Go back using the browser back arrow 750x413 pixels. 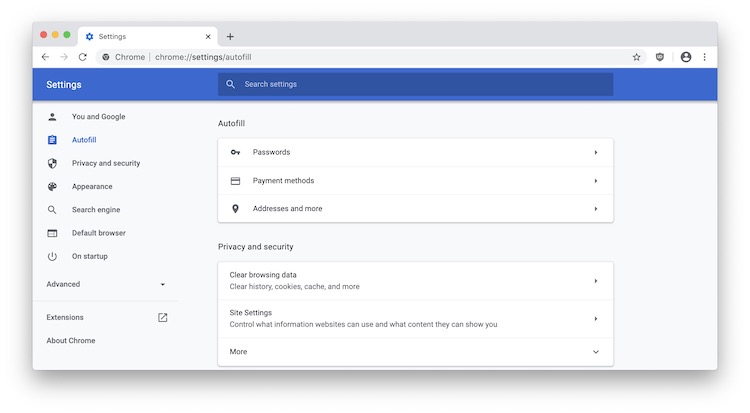click(x=45, y=57)
